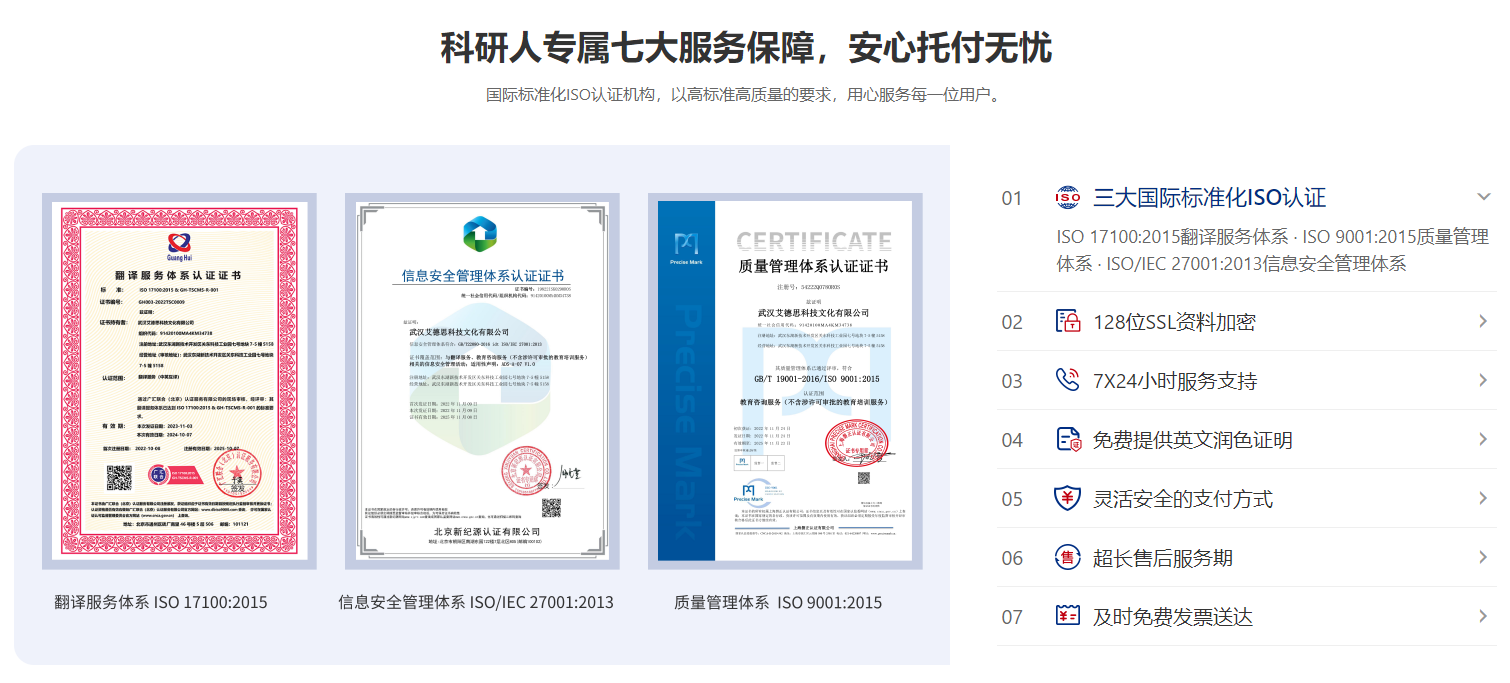Select the 灵活安全的支付方式 item

coord(1183,499)
